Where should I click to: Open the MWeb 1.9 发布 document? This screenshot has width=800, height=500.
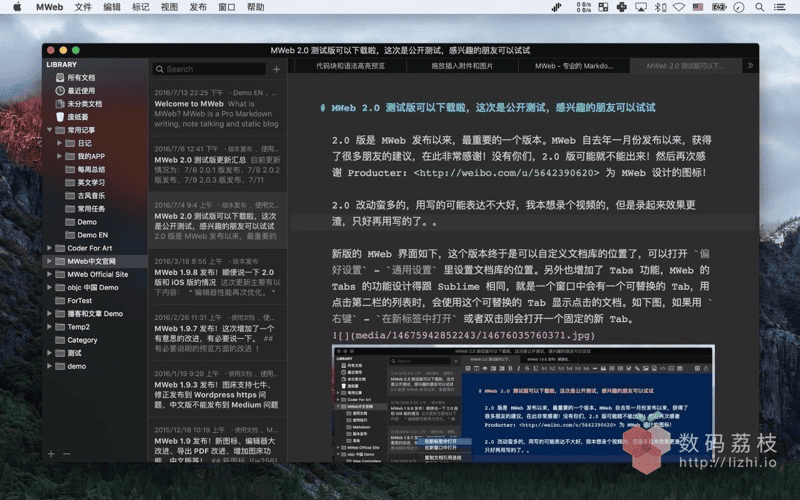[x=218, y=440]
